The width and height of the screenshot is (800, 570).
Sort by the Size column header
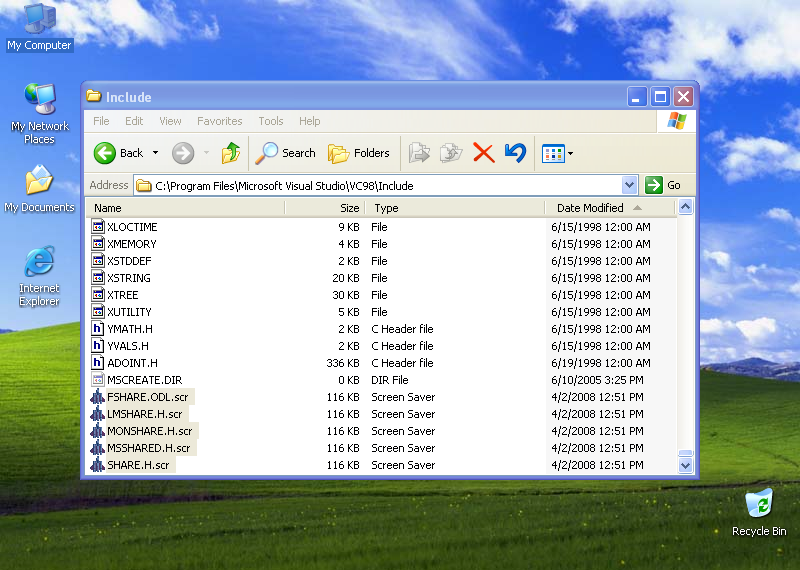pos(324,208)
